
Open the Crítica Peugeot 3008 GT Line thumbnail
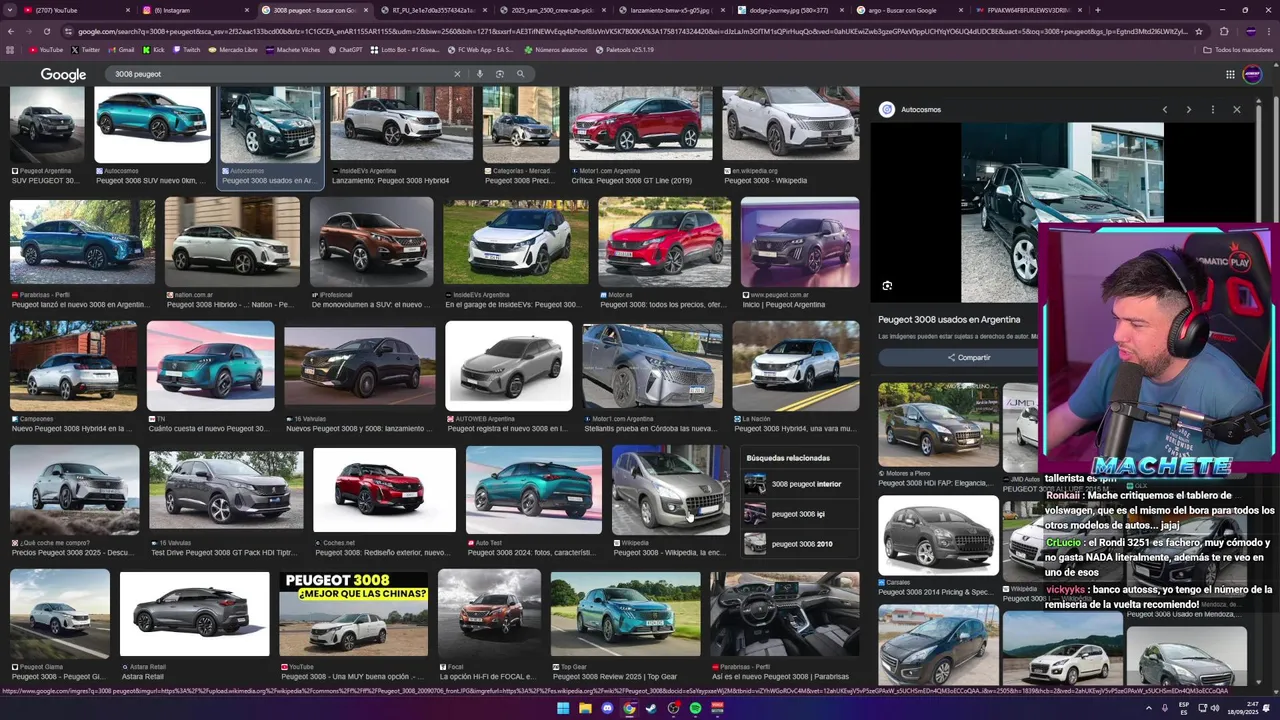(640, 123)
